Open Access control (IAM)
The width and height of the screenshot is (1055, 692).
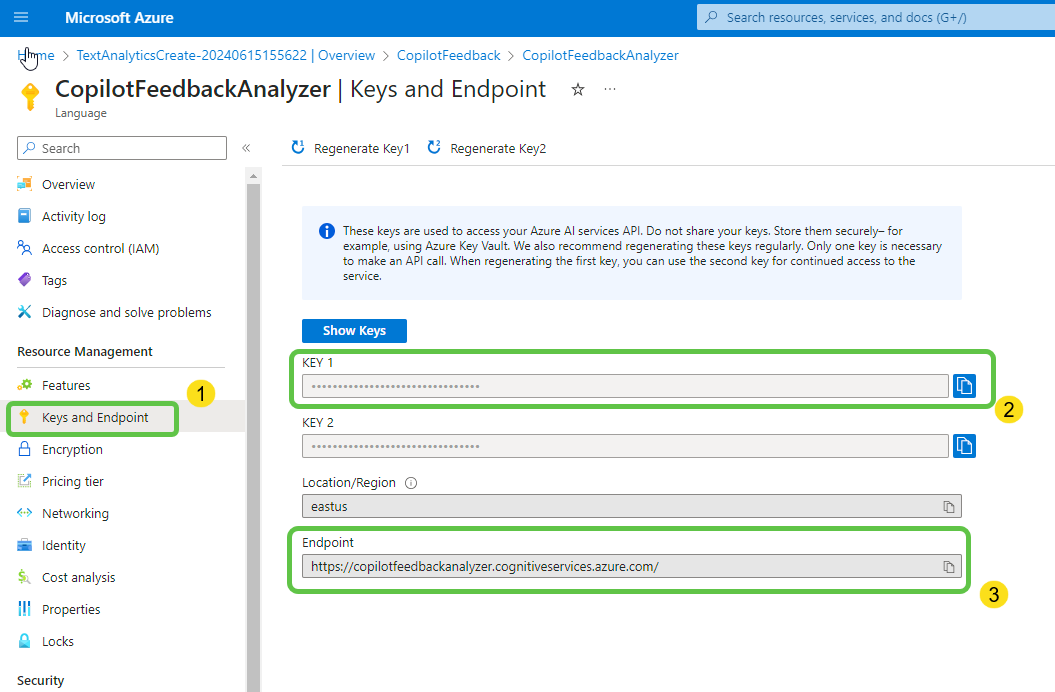100,249
